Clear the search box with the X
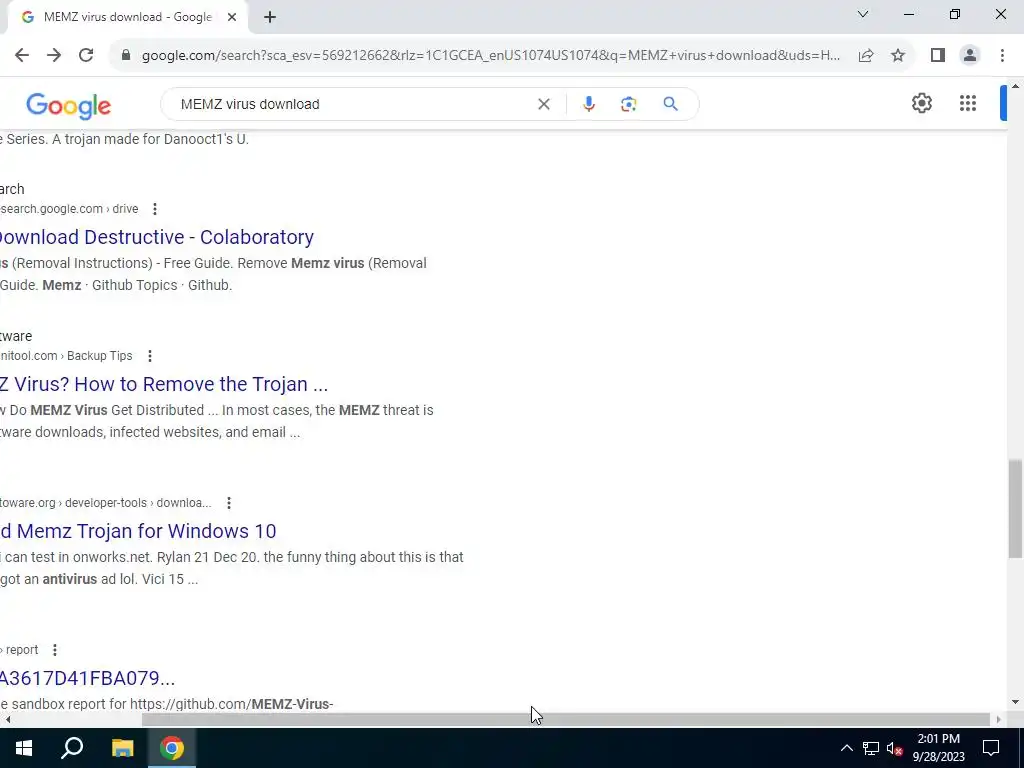1024x768 pixels. point(543,104)
